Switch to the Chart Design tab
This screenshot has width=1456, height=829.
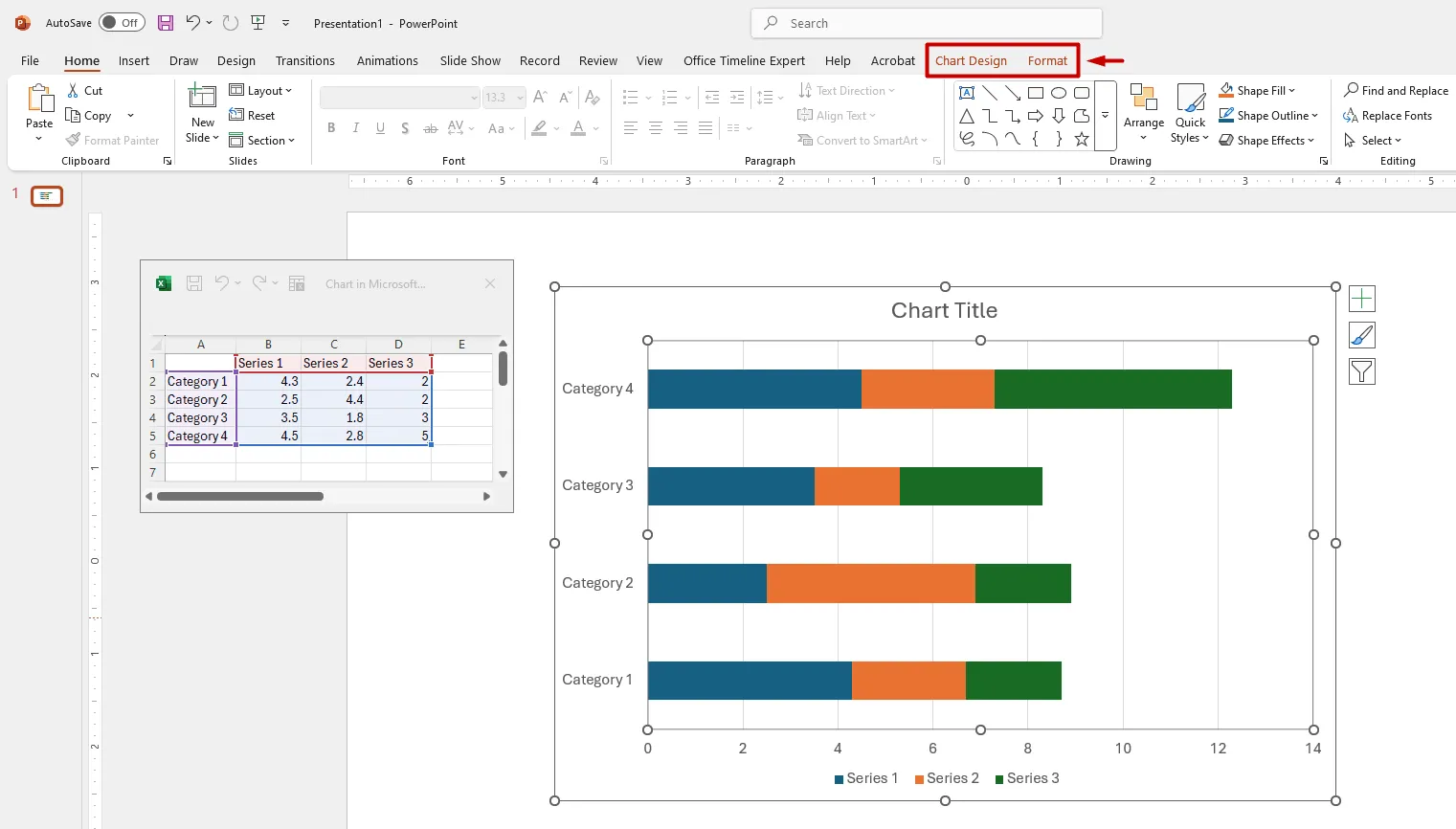tap(971, 60)
